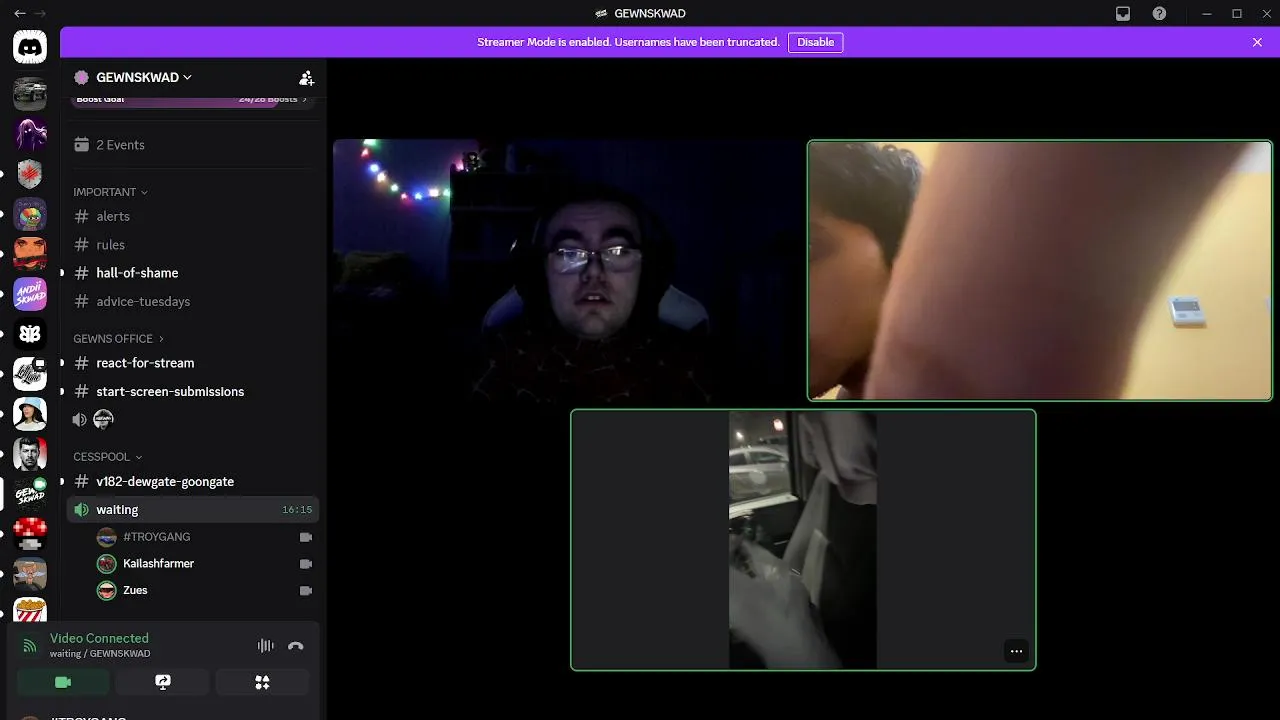Click the calendar icon beside 2 Events
The width and height of the screenshot is (1280, 720).
click(x=82, y=145)
